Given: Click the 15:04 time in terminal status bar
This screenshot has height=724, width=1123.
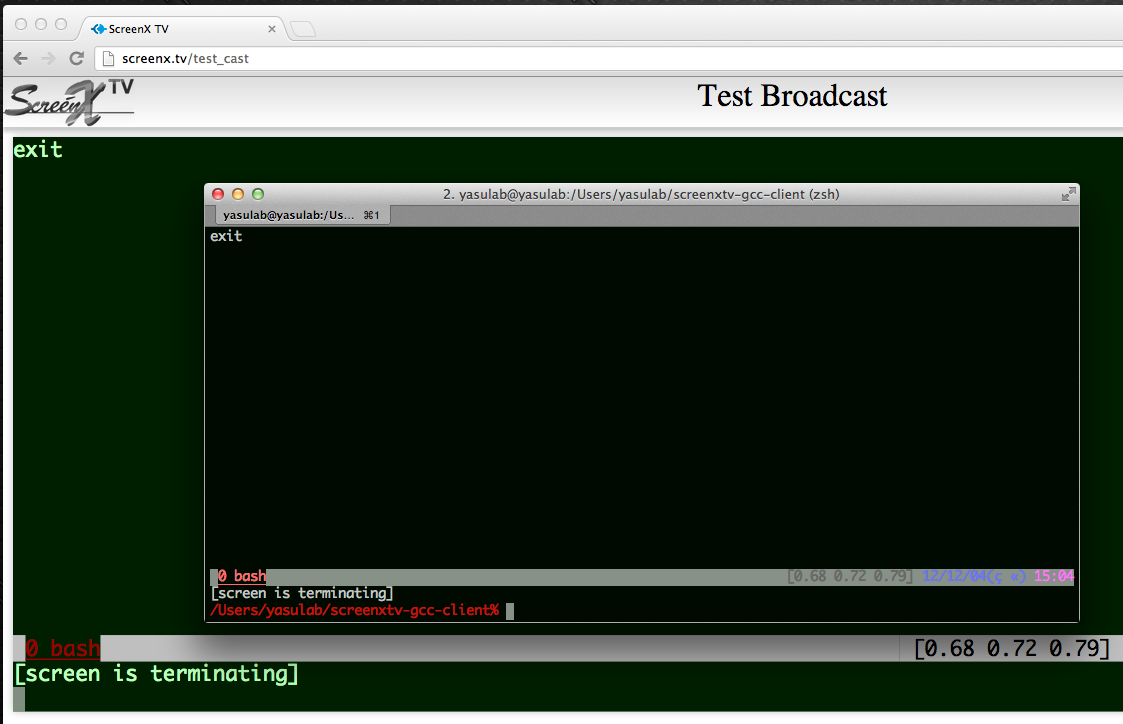Looking at the screenshot, I should [1054, 576].
